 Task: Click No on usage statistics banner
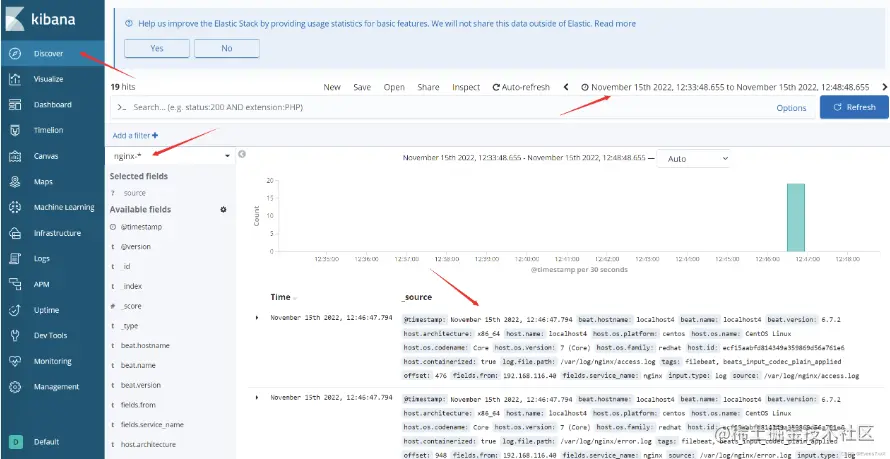[x=226, y=48]
